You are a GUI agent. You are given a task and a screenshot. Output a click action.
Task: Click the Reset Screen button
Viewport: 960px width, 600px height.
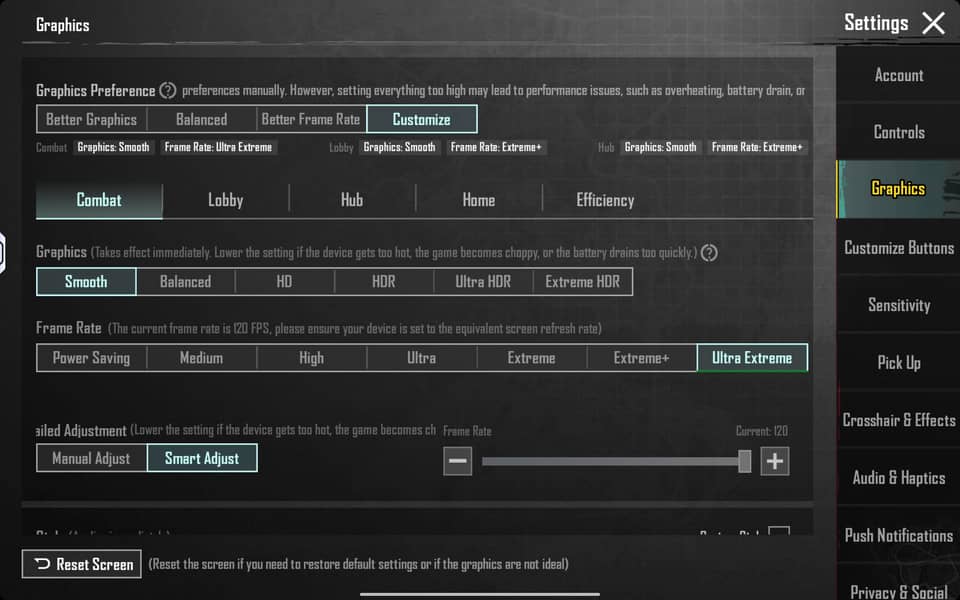(x=82, y=565)
